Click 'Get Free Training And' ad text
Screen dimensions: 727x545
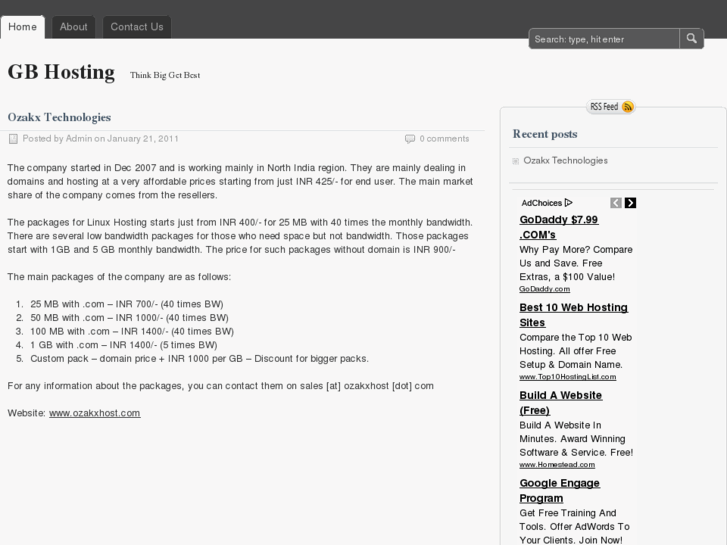568,513
